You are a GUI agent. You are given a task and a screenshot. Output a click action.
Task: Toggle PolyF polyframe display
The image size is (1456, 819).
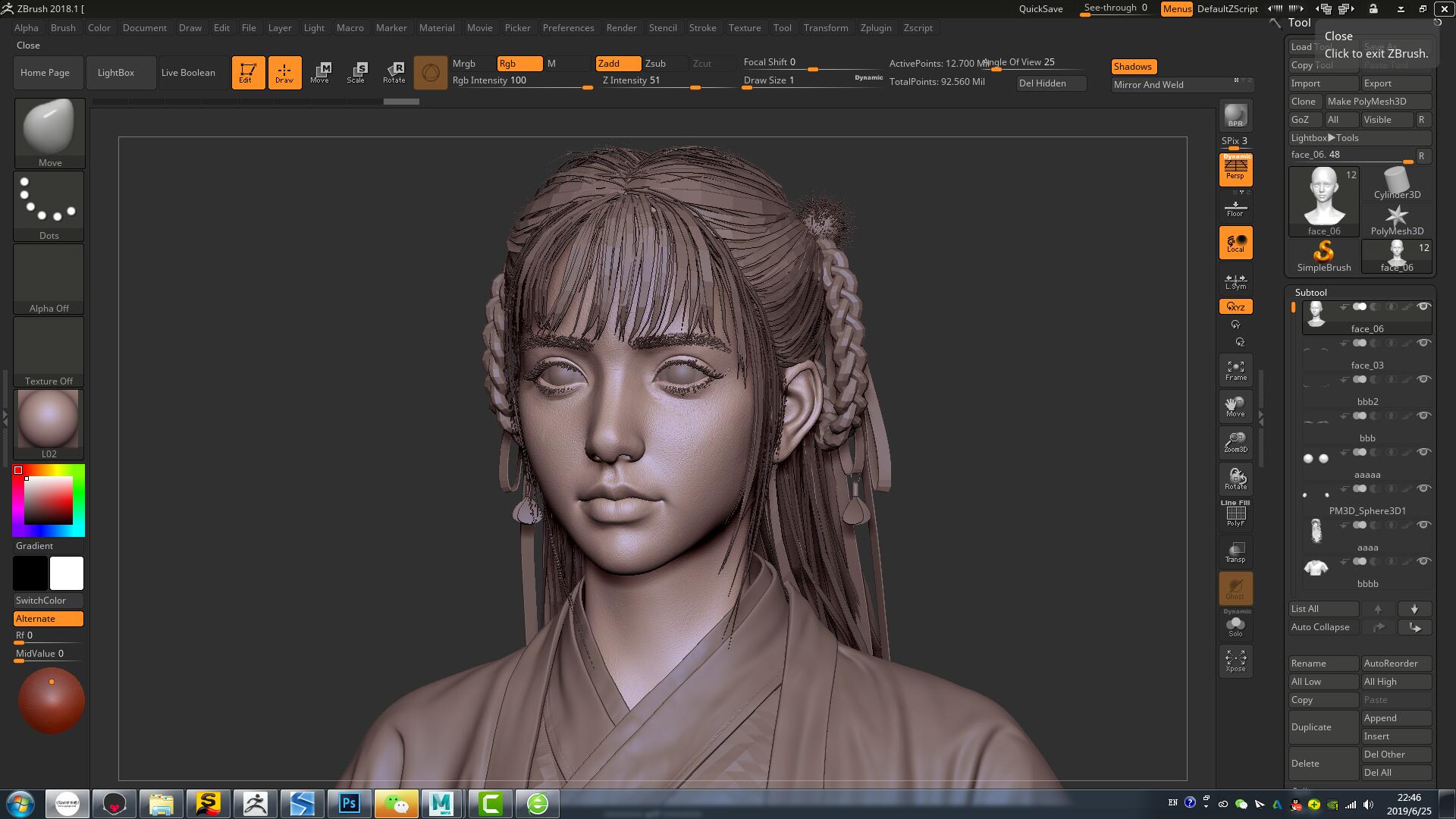[x=1236, y=513]
